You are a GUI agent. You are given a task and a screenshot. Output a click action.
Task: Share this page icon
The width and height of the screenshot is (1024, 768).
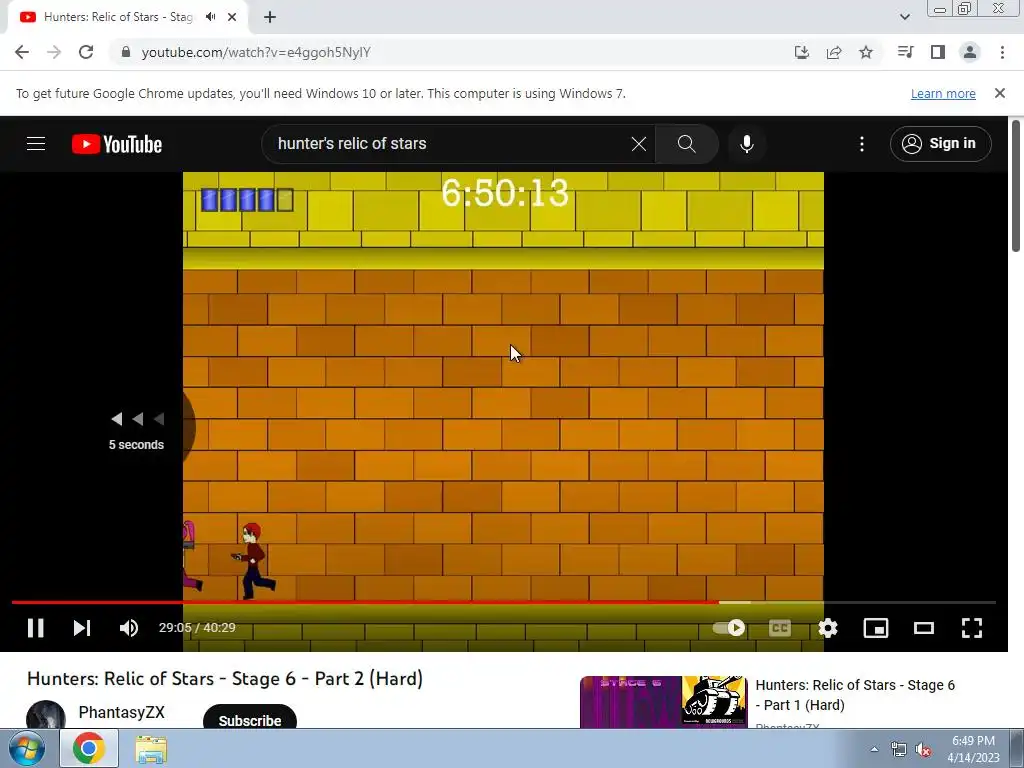point(834,52)
